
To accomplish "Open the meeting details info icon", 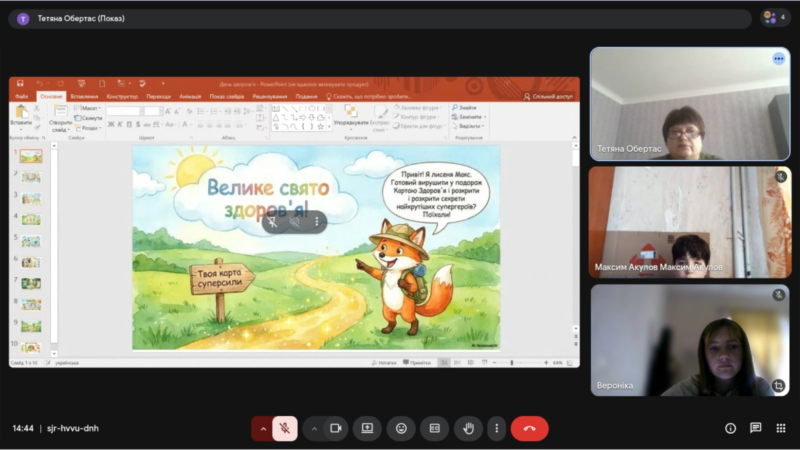I will click(730, 428).
